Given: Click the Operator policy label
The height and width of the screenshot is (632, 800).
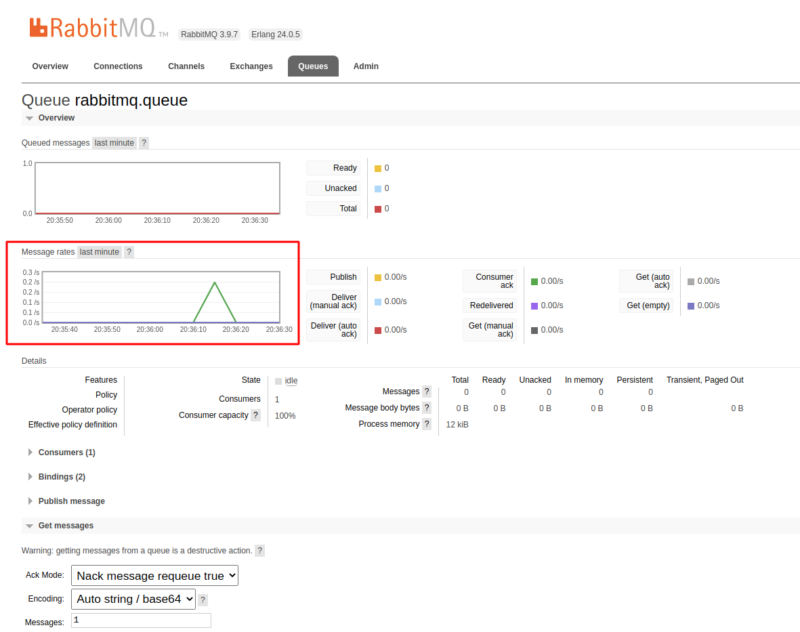Looking at the screenshot, I should tap(89, 410).
